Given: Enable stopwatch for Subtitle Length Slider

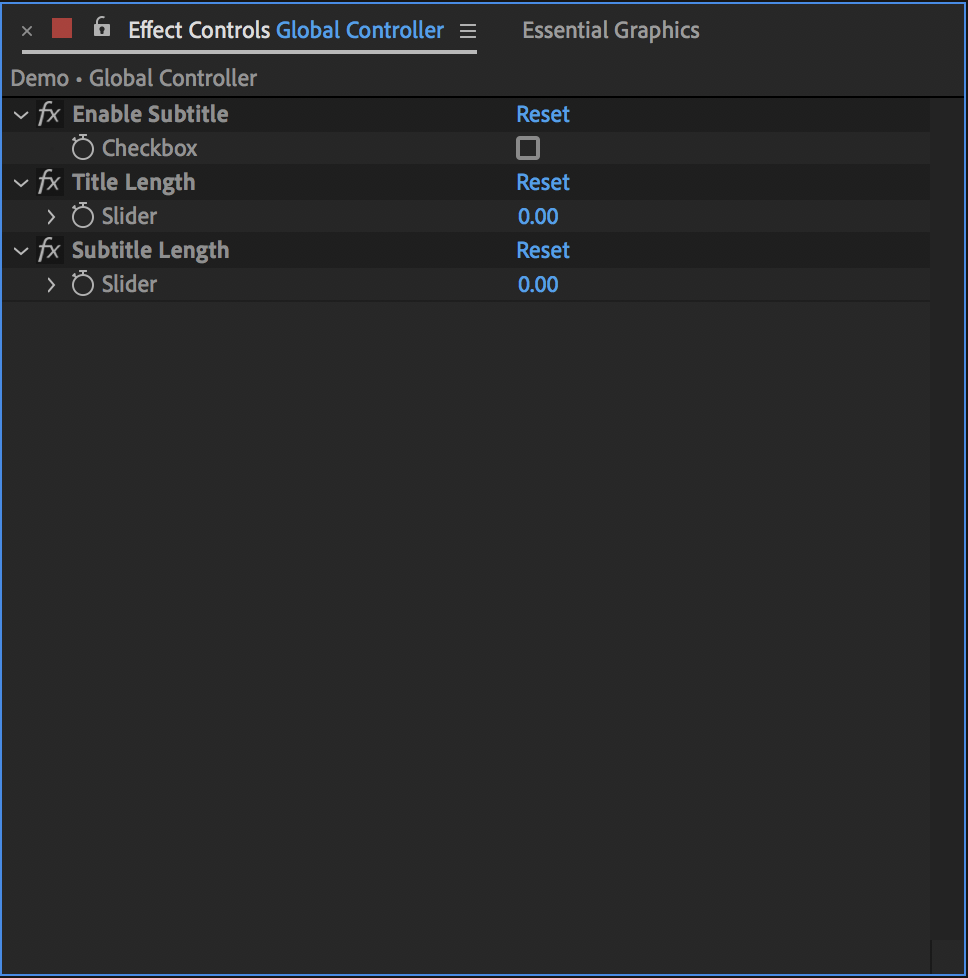Looking at the screenshot, I should coord(83,284).
